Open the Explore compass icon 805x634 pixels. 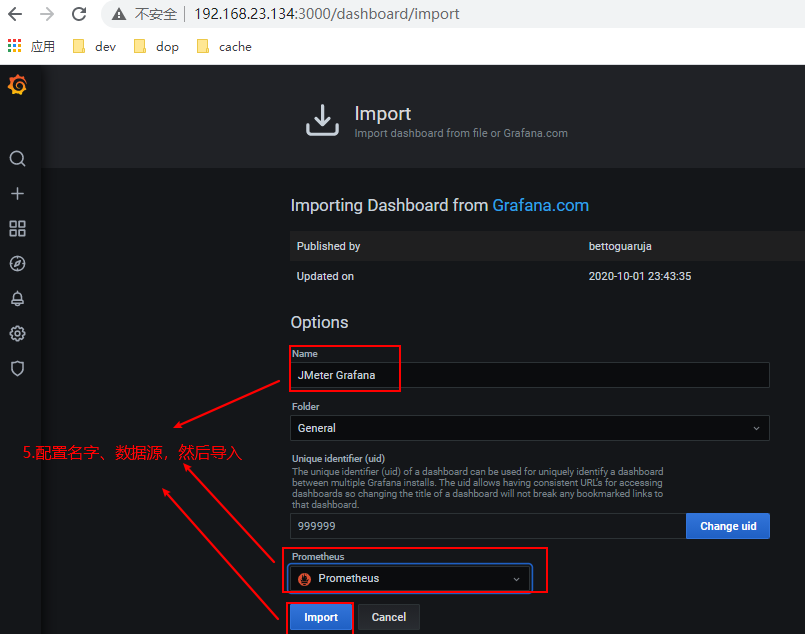[17, 263]
